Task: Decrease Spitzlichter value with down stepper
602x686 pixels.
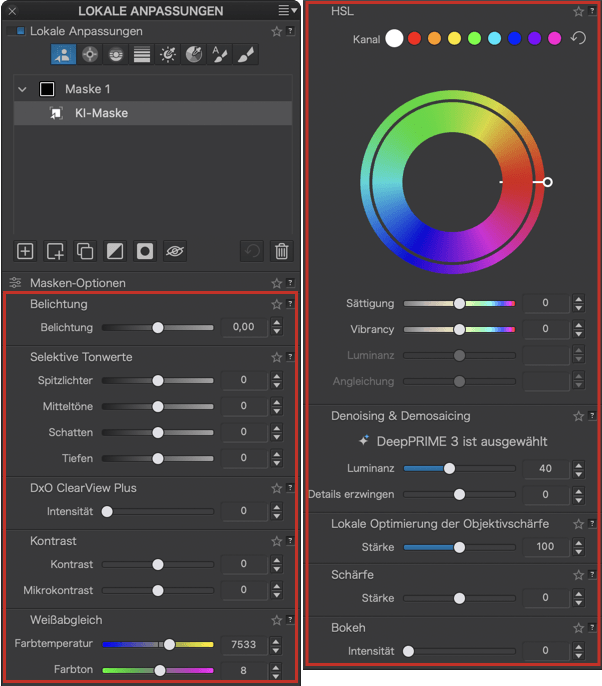Action: click(x=276, y=385)
